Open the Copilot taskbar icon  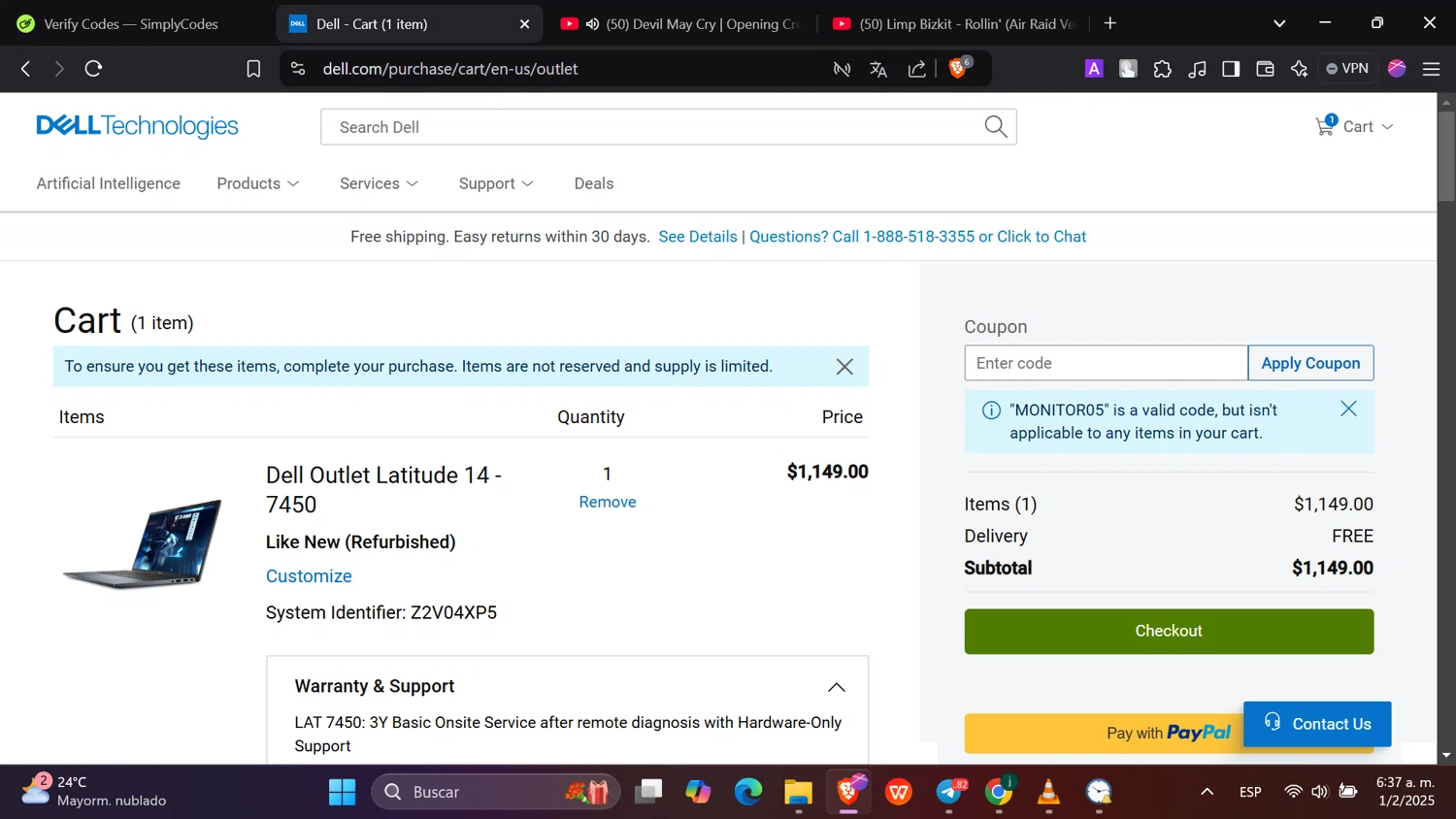(x=698, y=792)
